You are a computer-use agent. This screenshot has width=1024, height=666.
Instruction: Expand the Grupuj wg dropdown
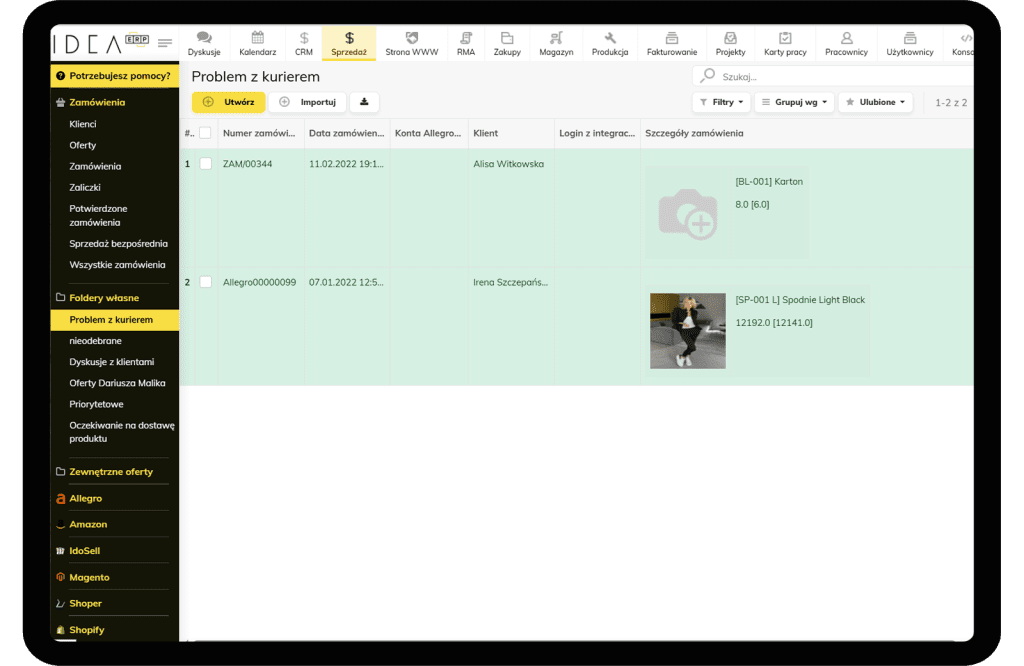click(x=794, y=102)
